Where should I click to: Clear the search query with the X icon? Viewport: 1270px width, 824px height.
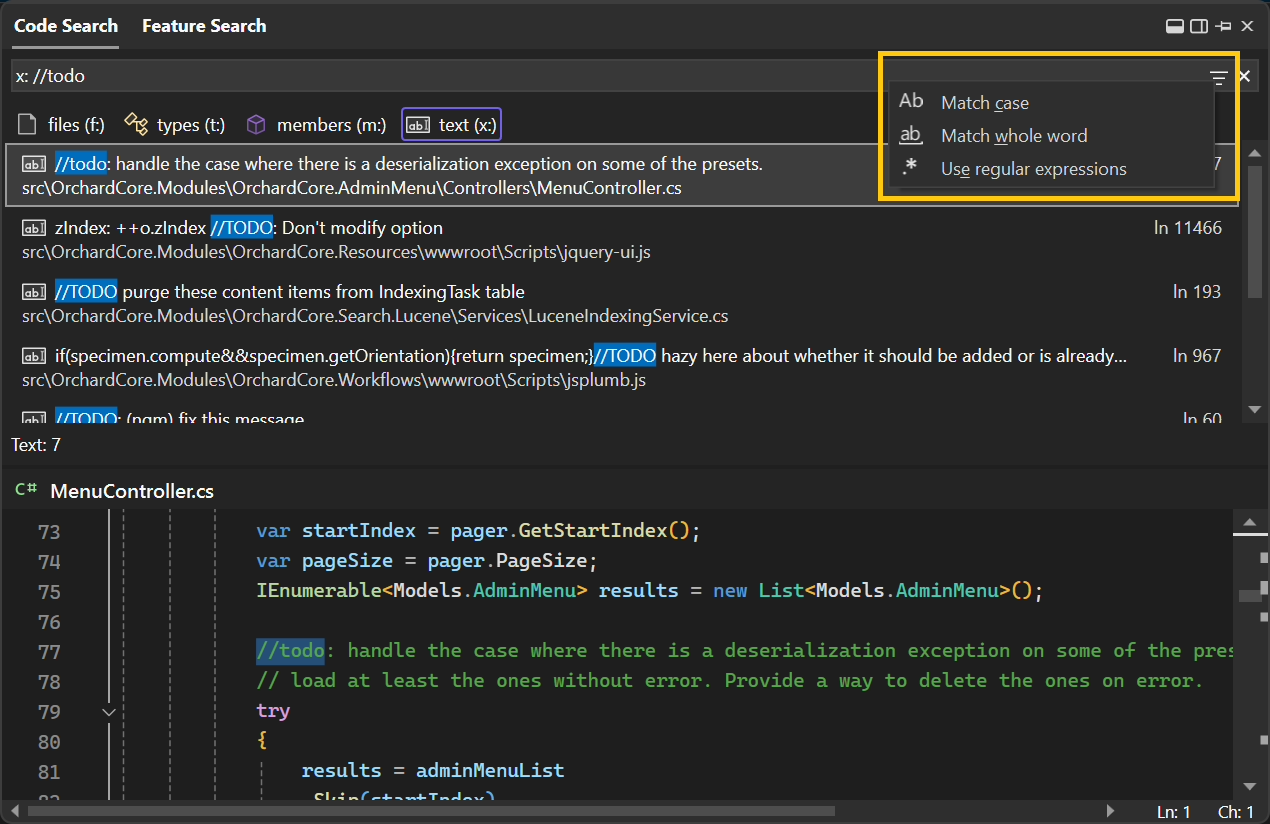point(1245,77)
